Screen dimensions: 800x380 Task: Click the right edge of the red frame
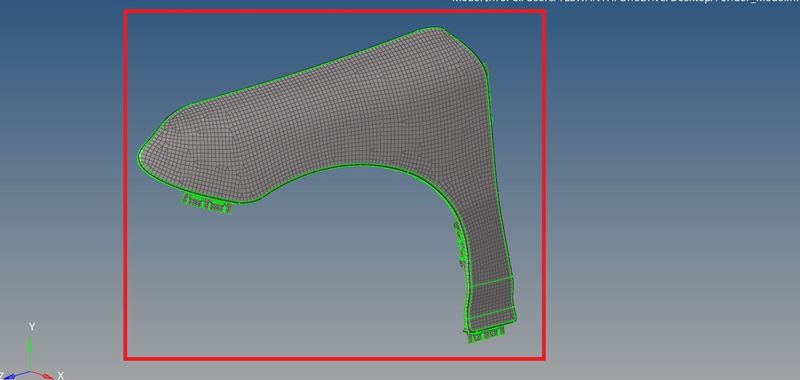click(543, 185)
